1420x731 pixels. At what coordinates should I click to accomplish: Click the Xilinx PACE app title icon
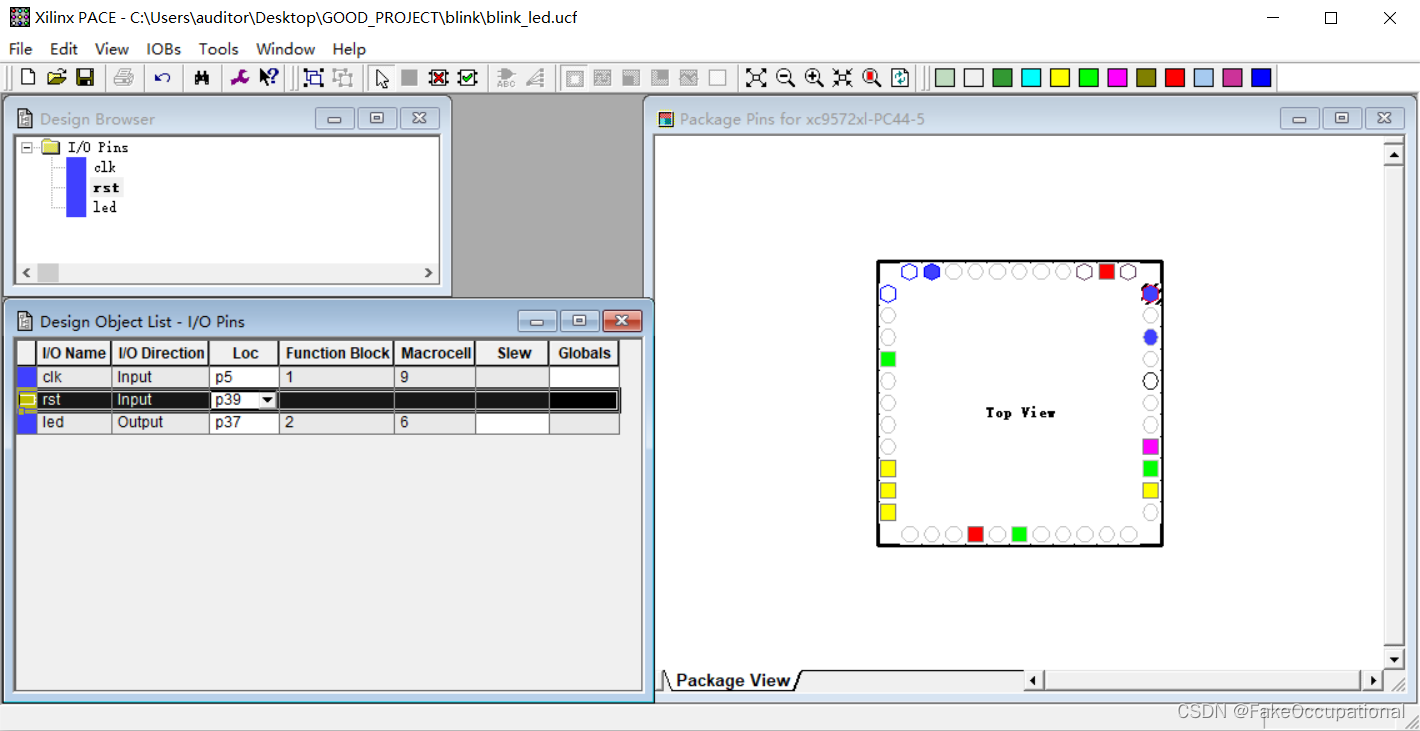click(20, 17)
